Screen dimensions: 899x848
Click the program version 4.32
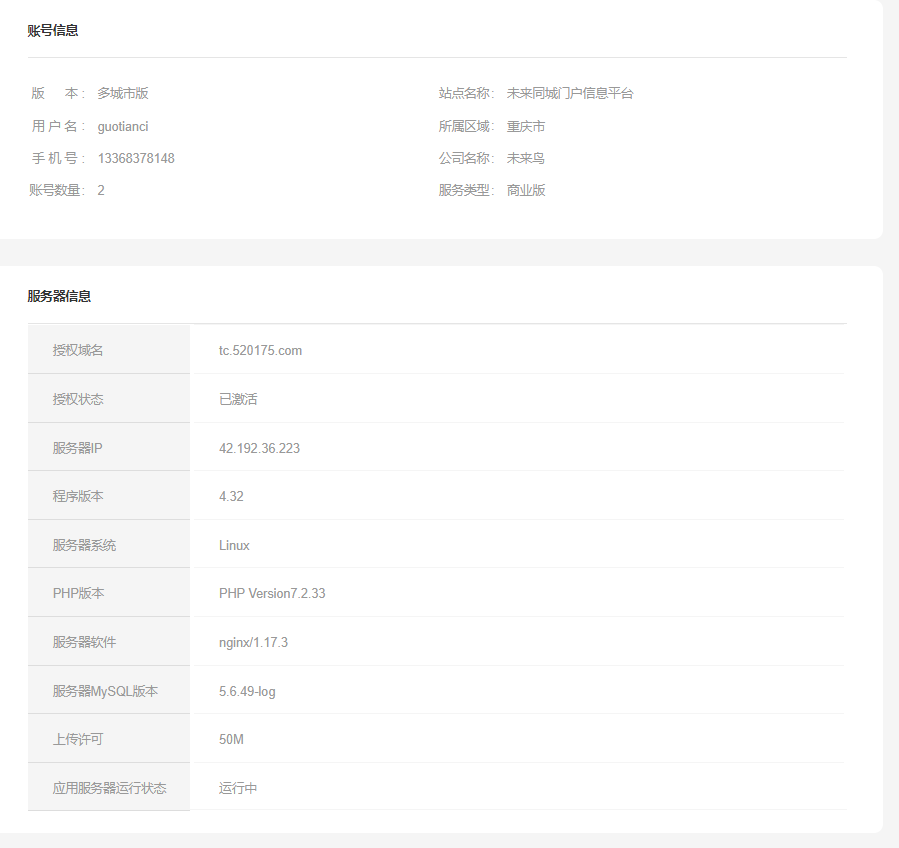(x=231, y=496)
